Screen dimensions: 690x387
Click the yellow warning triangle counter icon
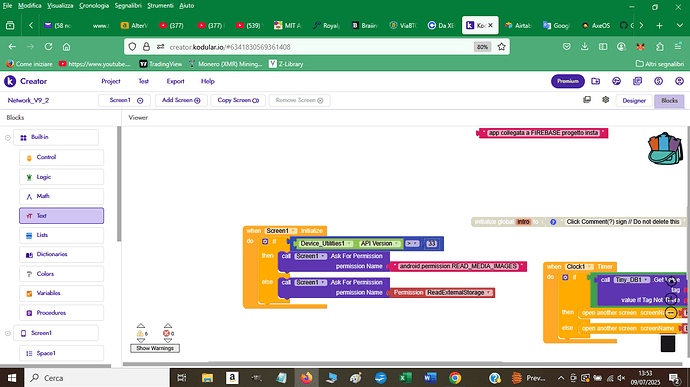140,334
